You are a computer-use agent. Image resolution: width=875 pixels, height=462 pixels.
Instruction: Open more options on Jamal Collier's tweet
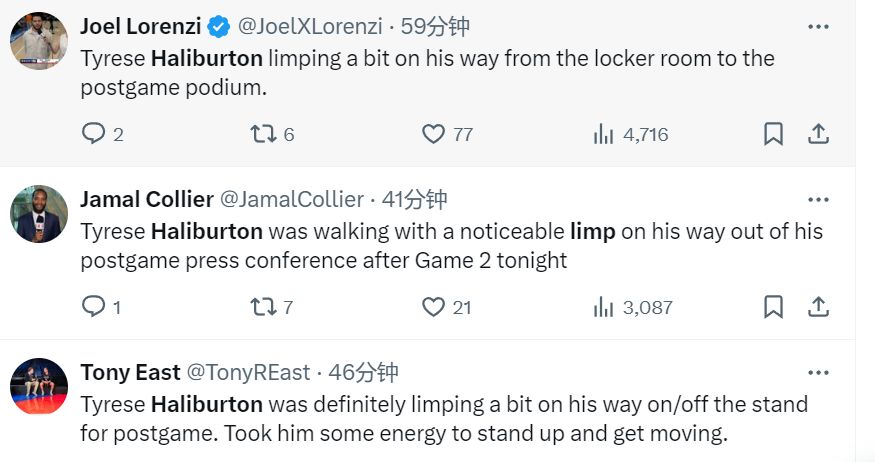[x=818, y=200]
